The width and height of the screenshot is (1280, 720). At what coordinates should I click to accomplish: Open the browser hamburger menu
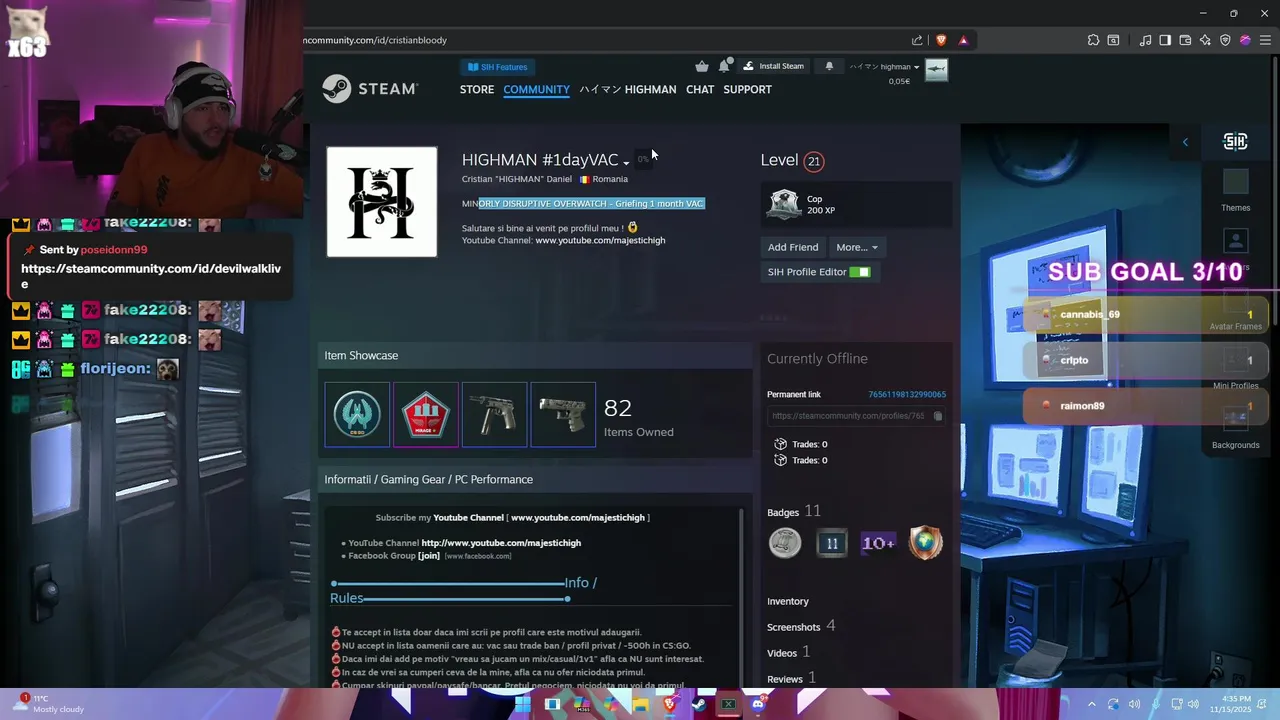tap(1265, 40)
